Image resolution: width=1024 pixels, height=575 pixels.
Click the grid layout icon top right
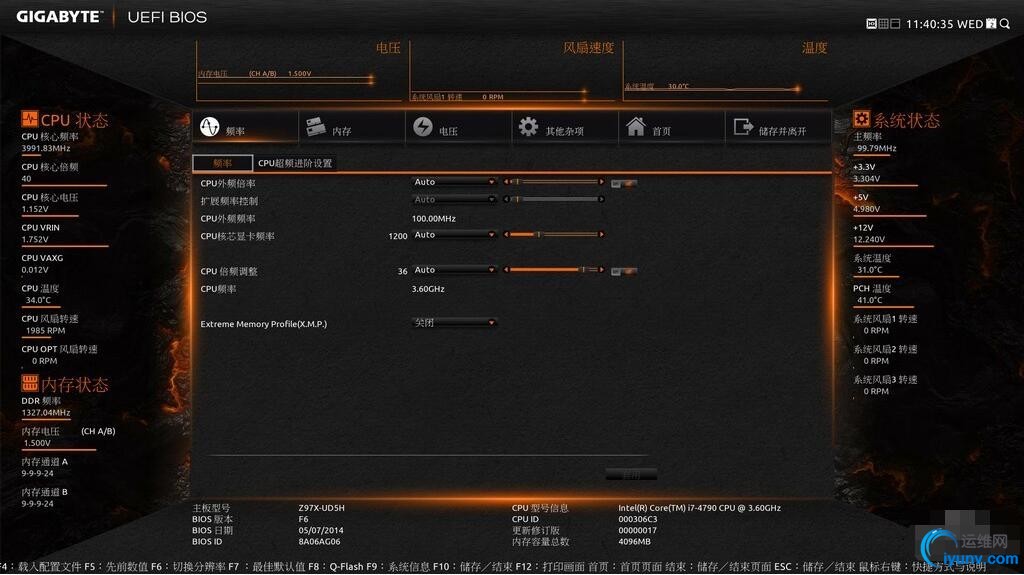884,24
